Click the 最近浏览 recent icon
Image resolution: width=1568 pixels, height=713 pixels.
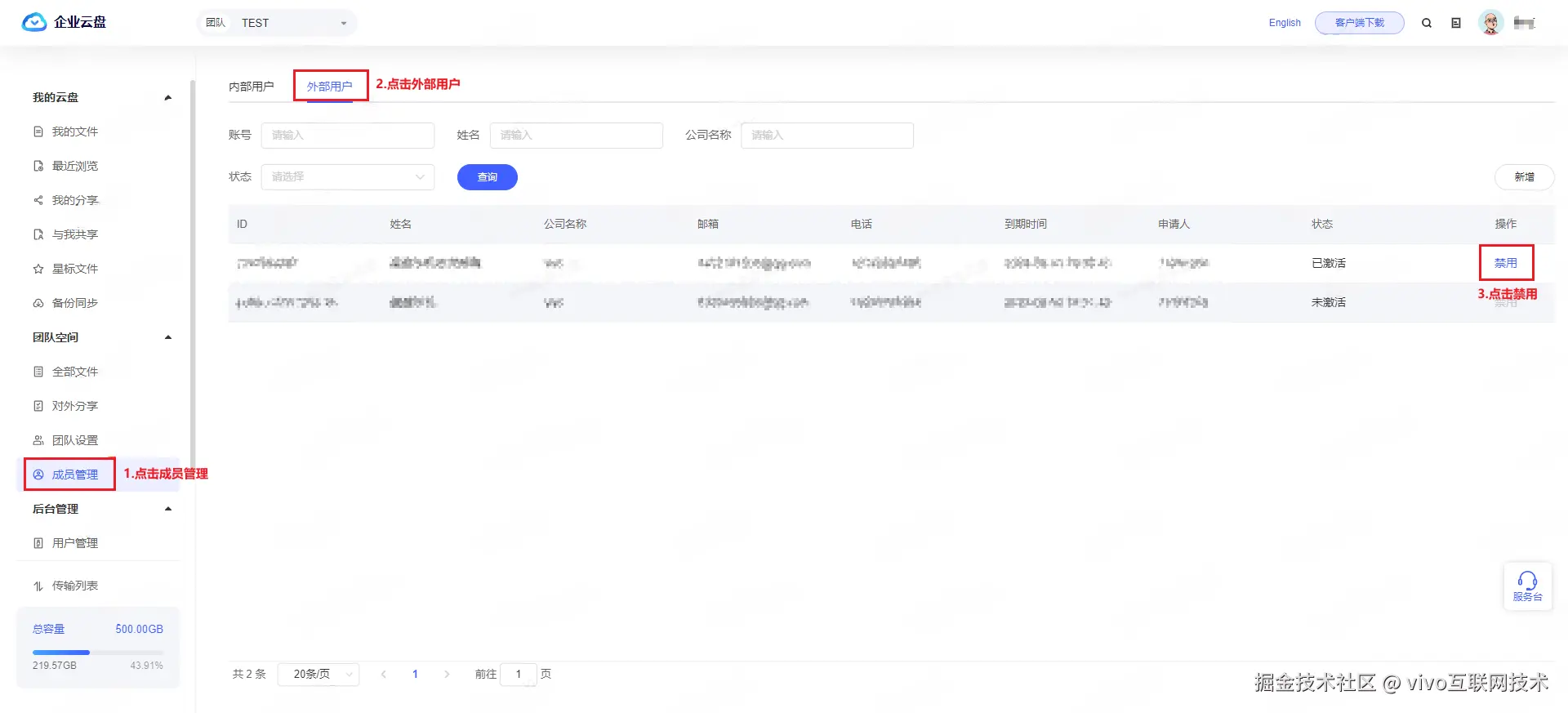coord(38,166)
